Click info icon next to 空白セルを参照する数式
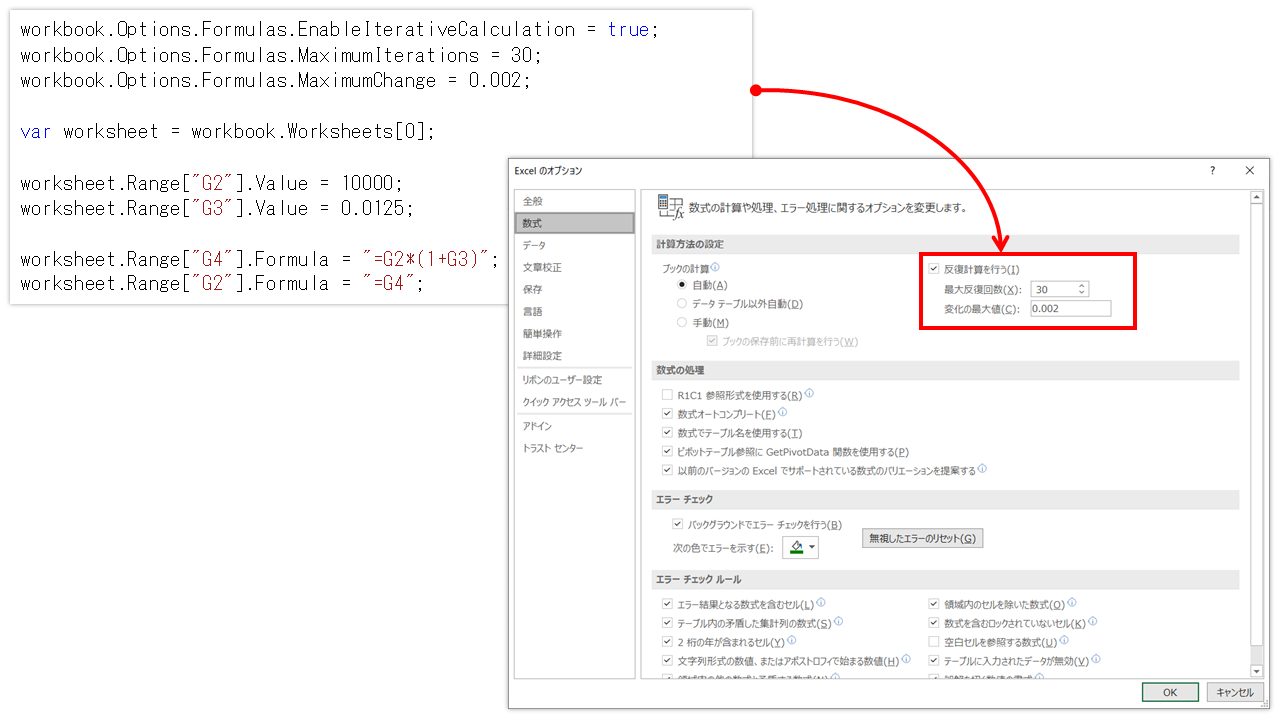 point(1063,640)
